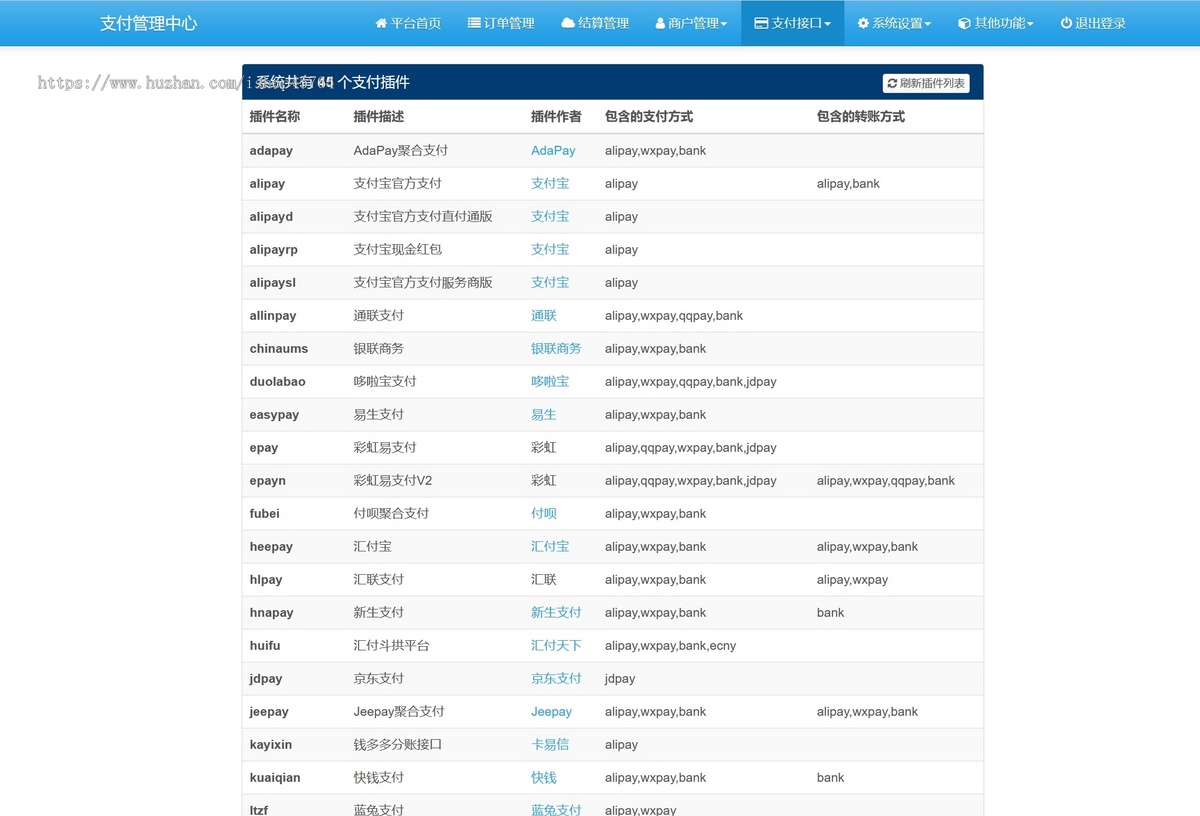Expand the 商户管理 dropdown menu
This screenshot has width=1200, height=816.
click(x=692, y=23)
